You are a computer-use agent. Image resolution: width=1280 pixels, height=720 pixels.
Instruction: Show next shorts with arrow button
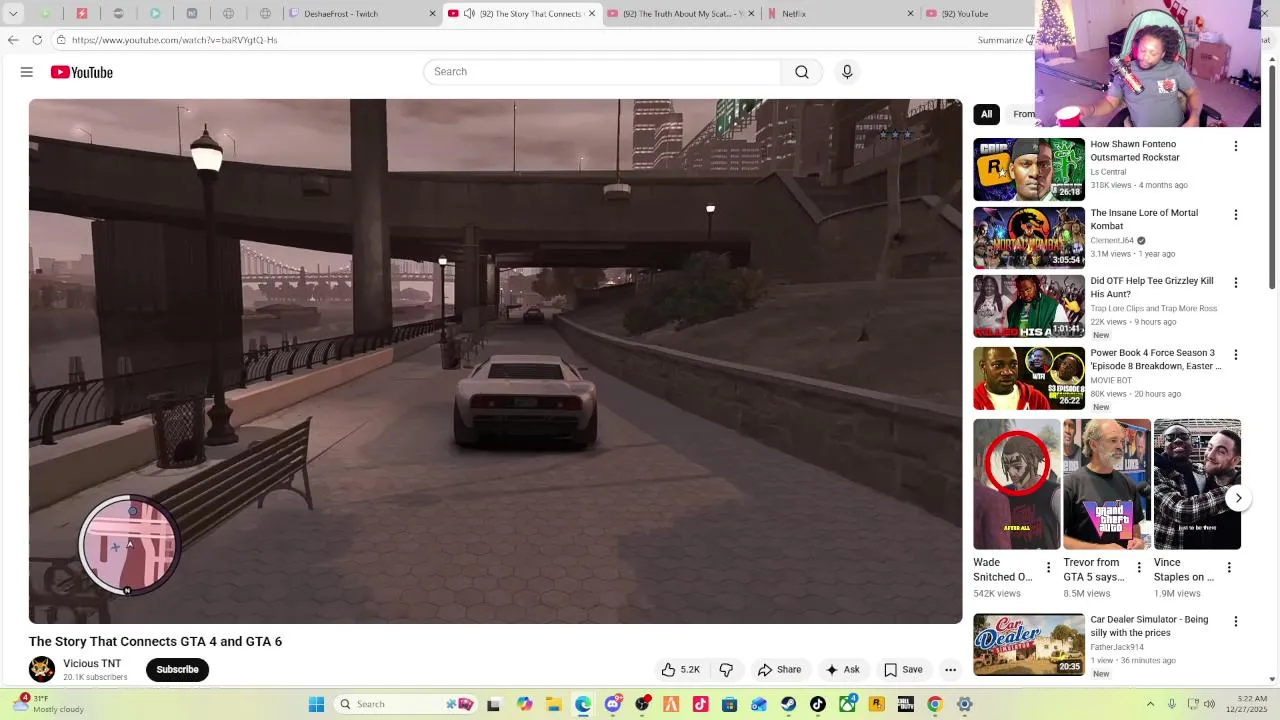[x=1238, y=498]
